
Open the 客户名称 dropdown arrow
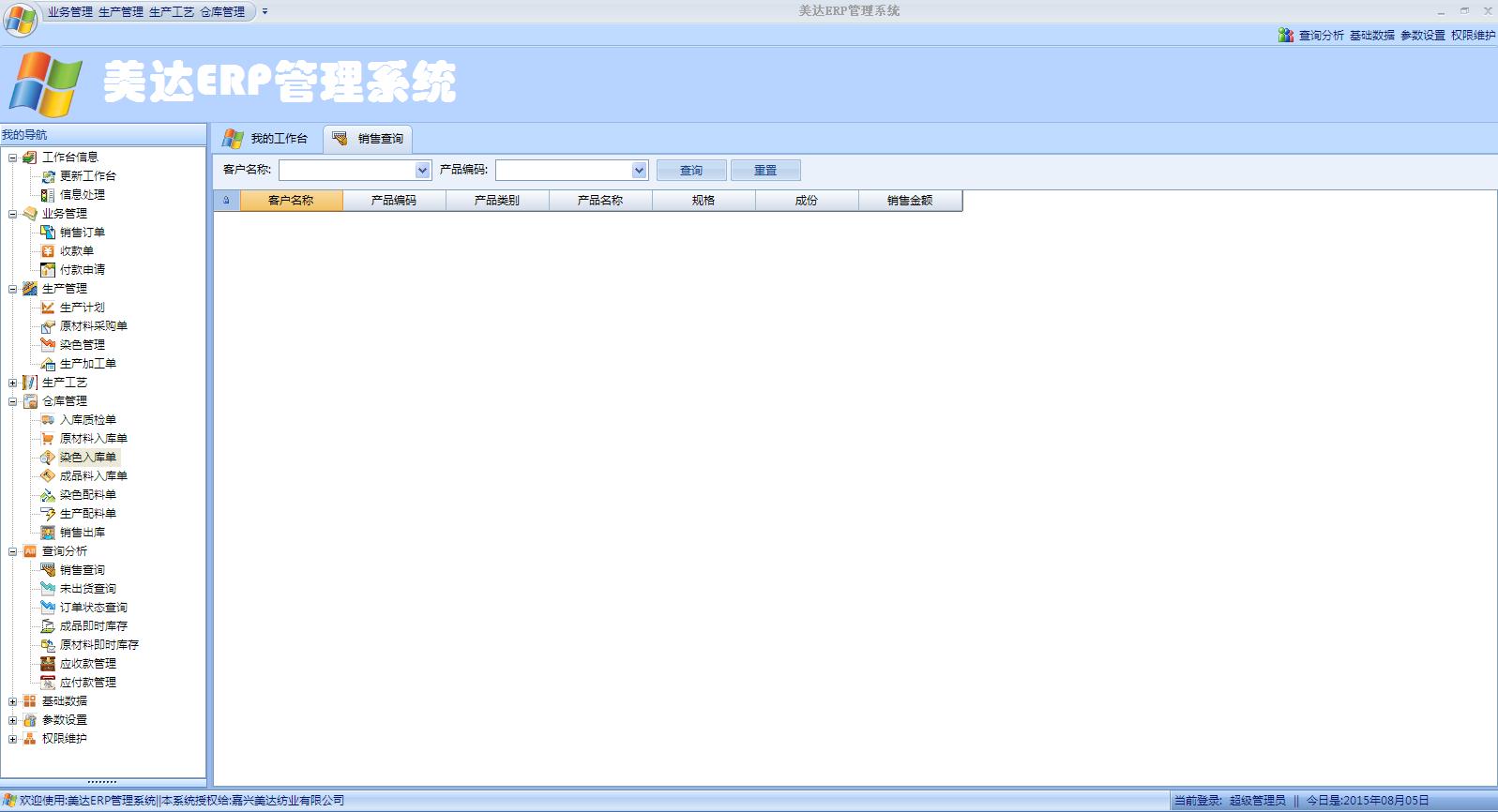pos(422,171)
